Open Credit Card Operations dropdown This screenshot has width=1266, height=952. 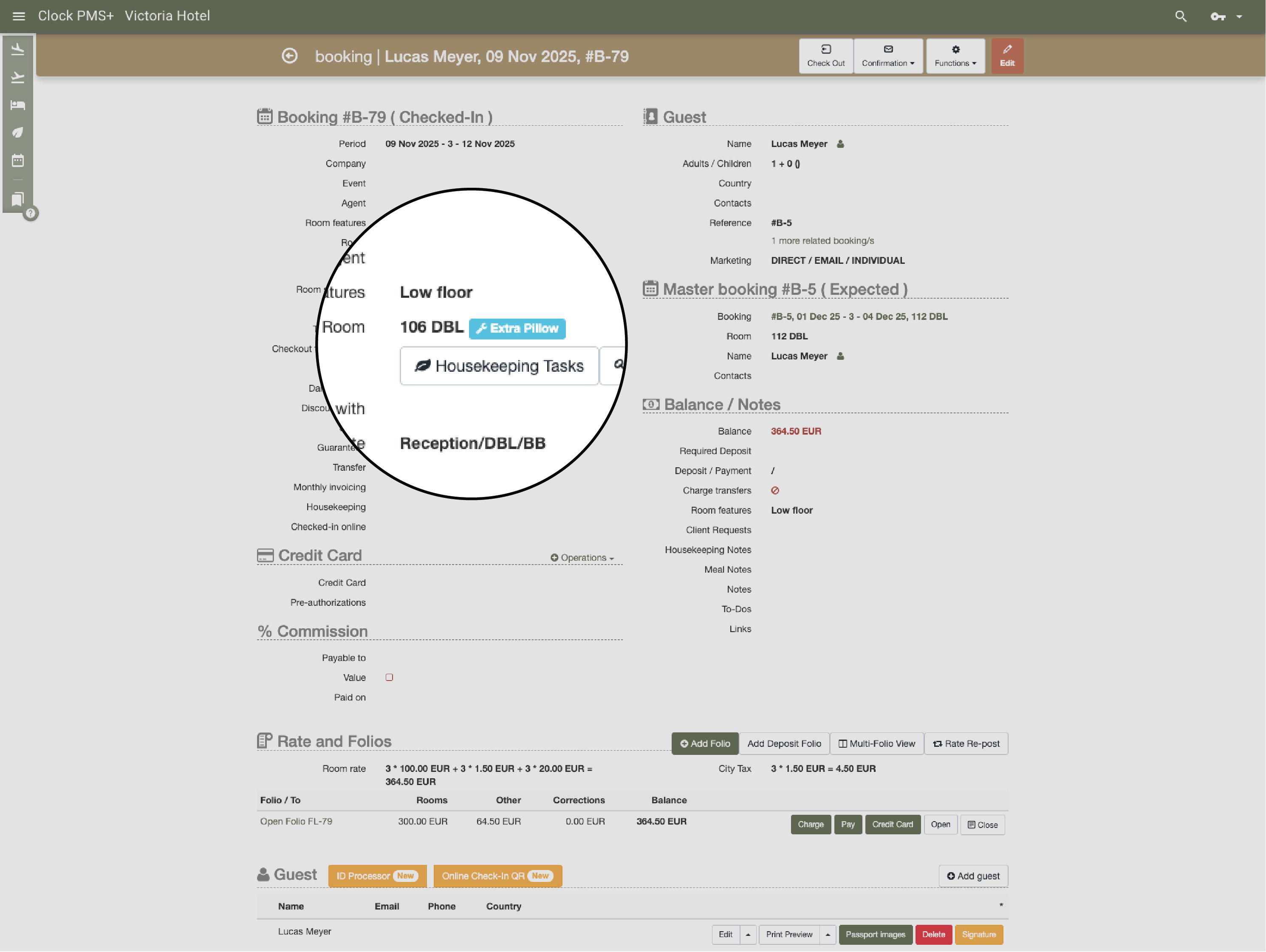582,558
